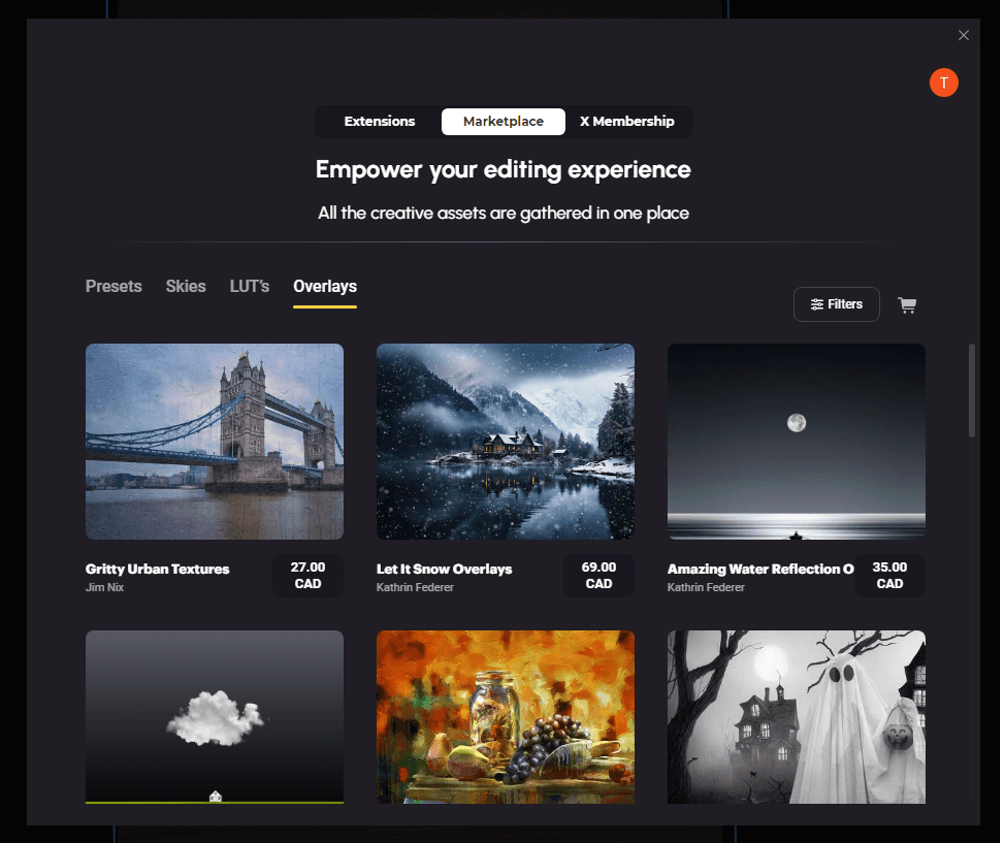Click the marketplace vertical scrollbar
The width and height of the screenshot is (1000, 843).
pos(971,390)
